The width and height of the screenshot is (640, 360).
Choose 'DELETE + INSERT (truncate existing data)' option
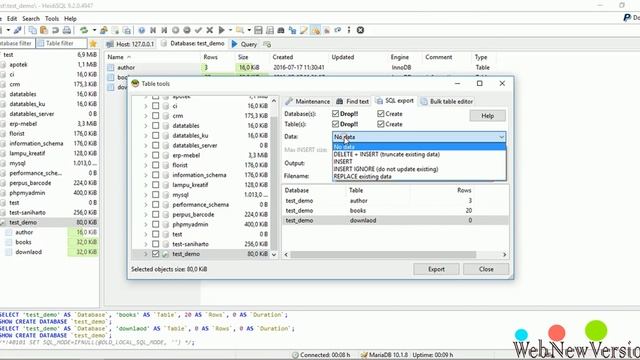point(419,154)
